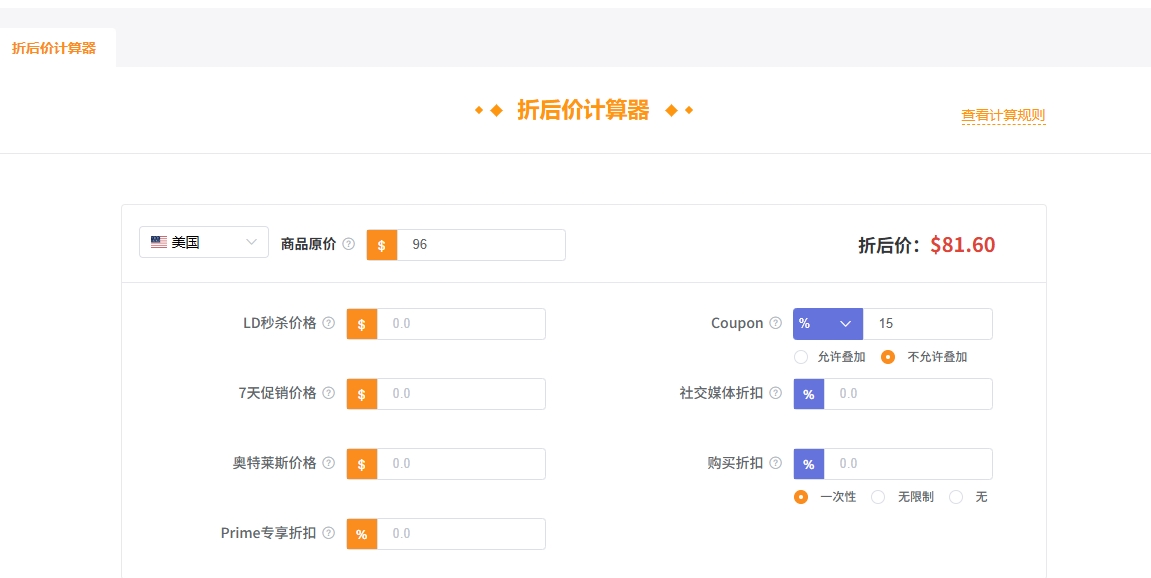This screenshot has width=1151, height=578.
Task: Focus the 商品原价 input showing 96
Action: tap(481, 245)
